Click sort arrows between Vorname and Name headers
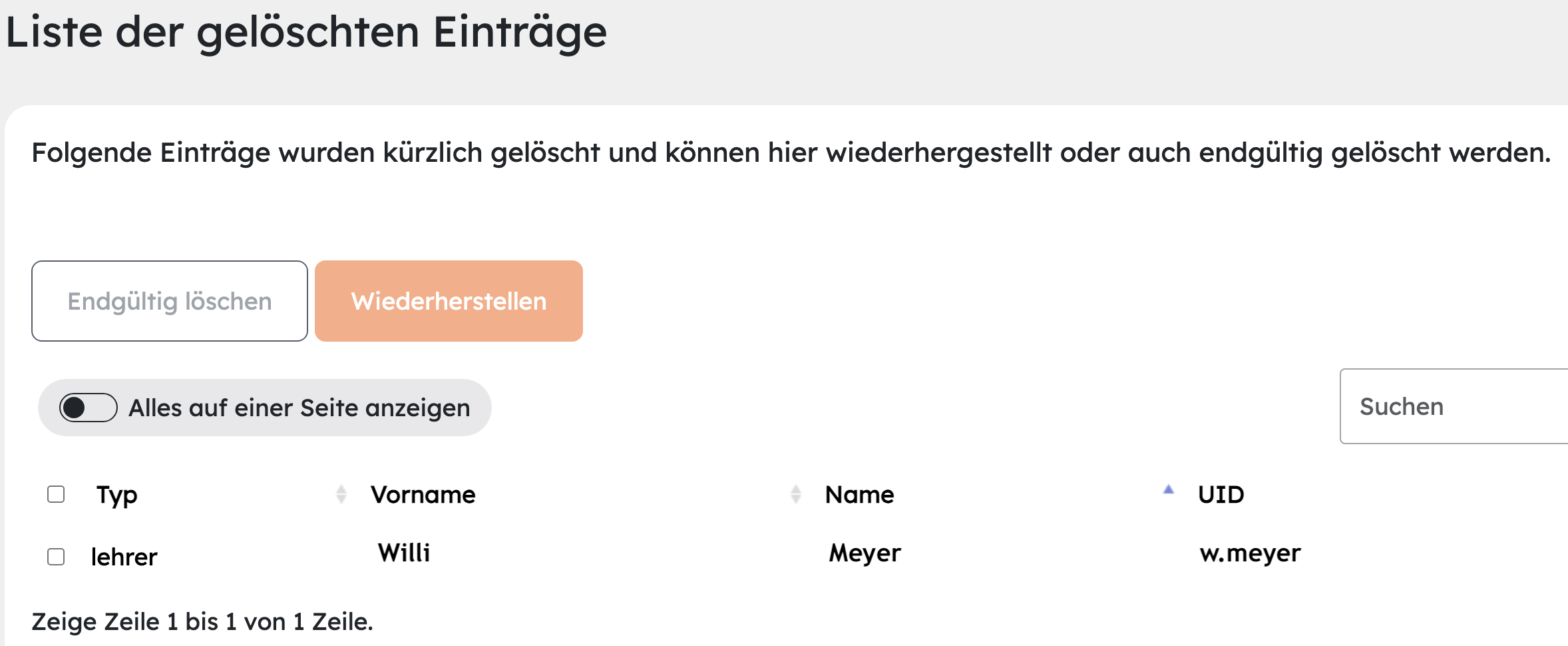The height and width of the screenshot is (646, 1568). click(796, 494)
